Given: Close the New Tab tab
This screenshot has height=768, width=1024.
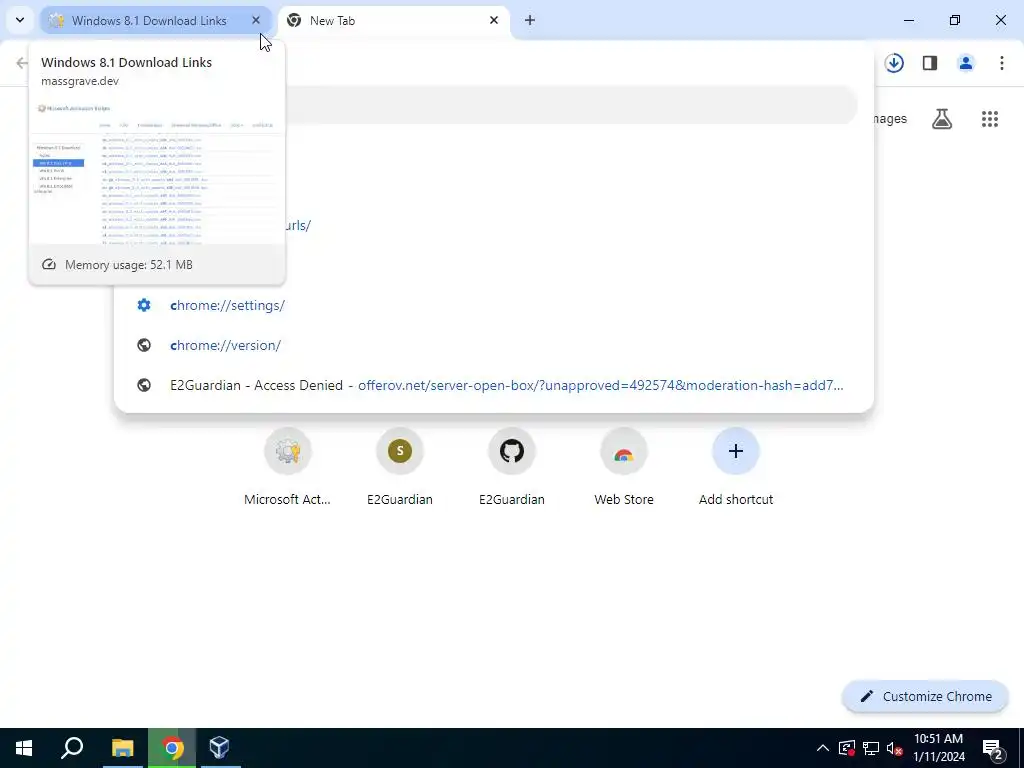Looking at the screenshot, I should (494, 20).
